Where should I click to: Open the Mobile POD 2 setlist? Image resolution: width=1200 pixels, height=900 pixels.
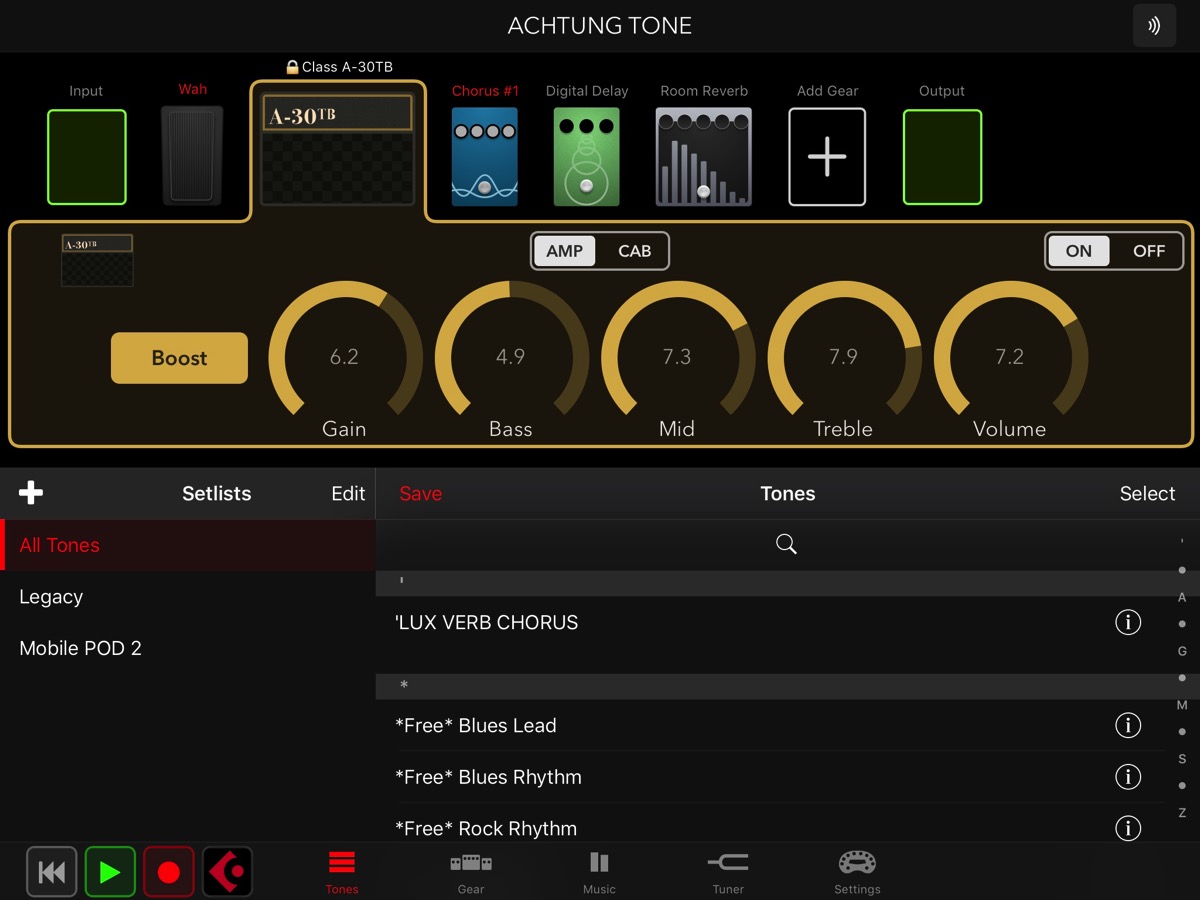[x=188, y=648]
